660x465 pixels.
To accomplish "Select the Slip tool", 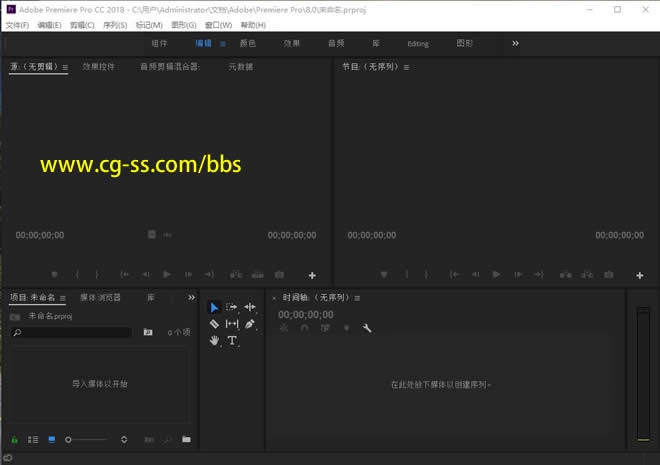I will 232,324.
